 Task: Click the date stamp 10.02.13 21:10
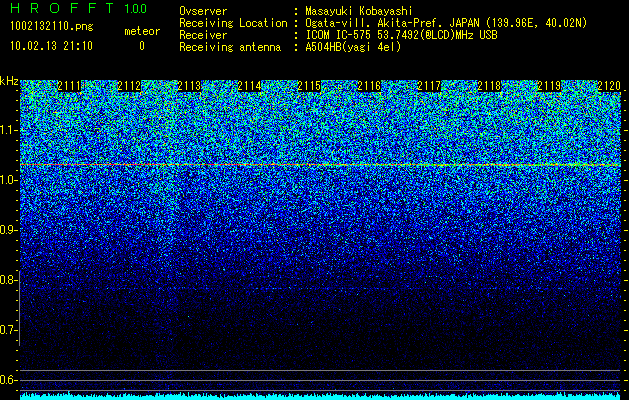coord(51,46)
